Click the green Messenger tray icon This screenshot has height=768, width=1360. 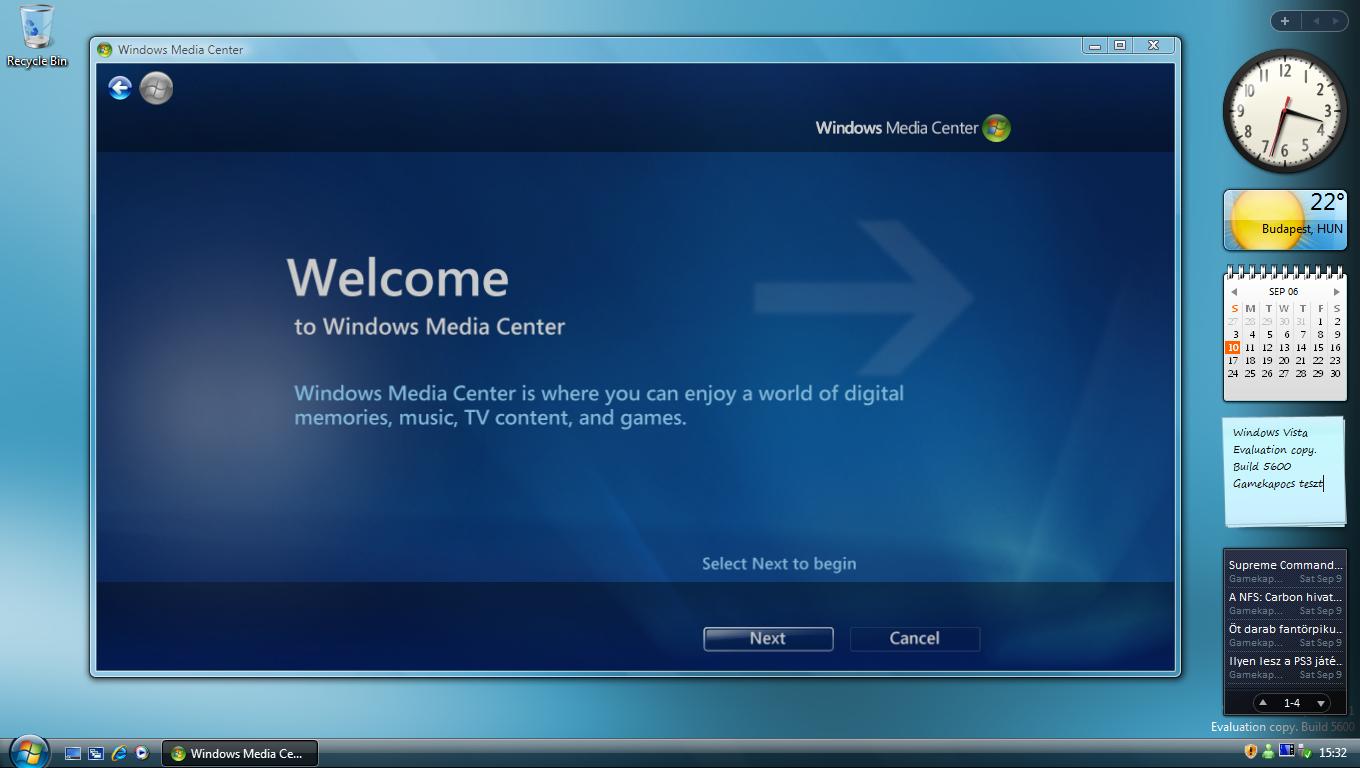coord(1268,751)
